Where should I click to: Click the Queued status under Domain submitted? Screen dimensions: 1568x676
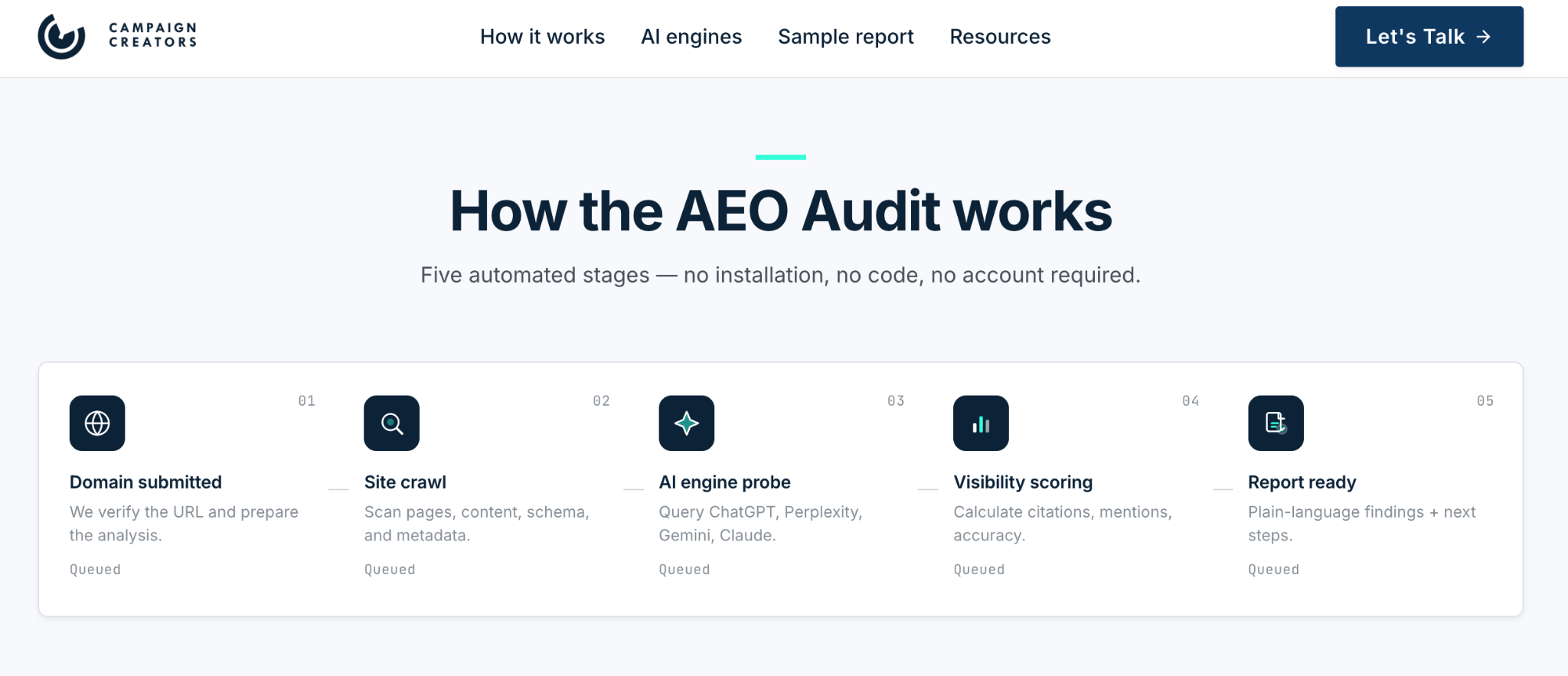click(x=95, y=570)
